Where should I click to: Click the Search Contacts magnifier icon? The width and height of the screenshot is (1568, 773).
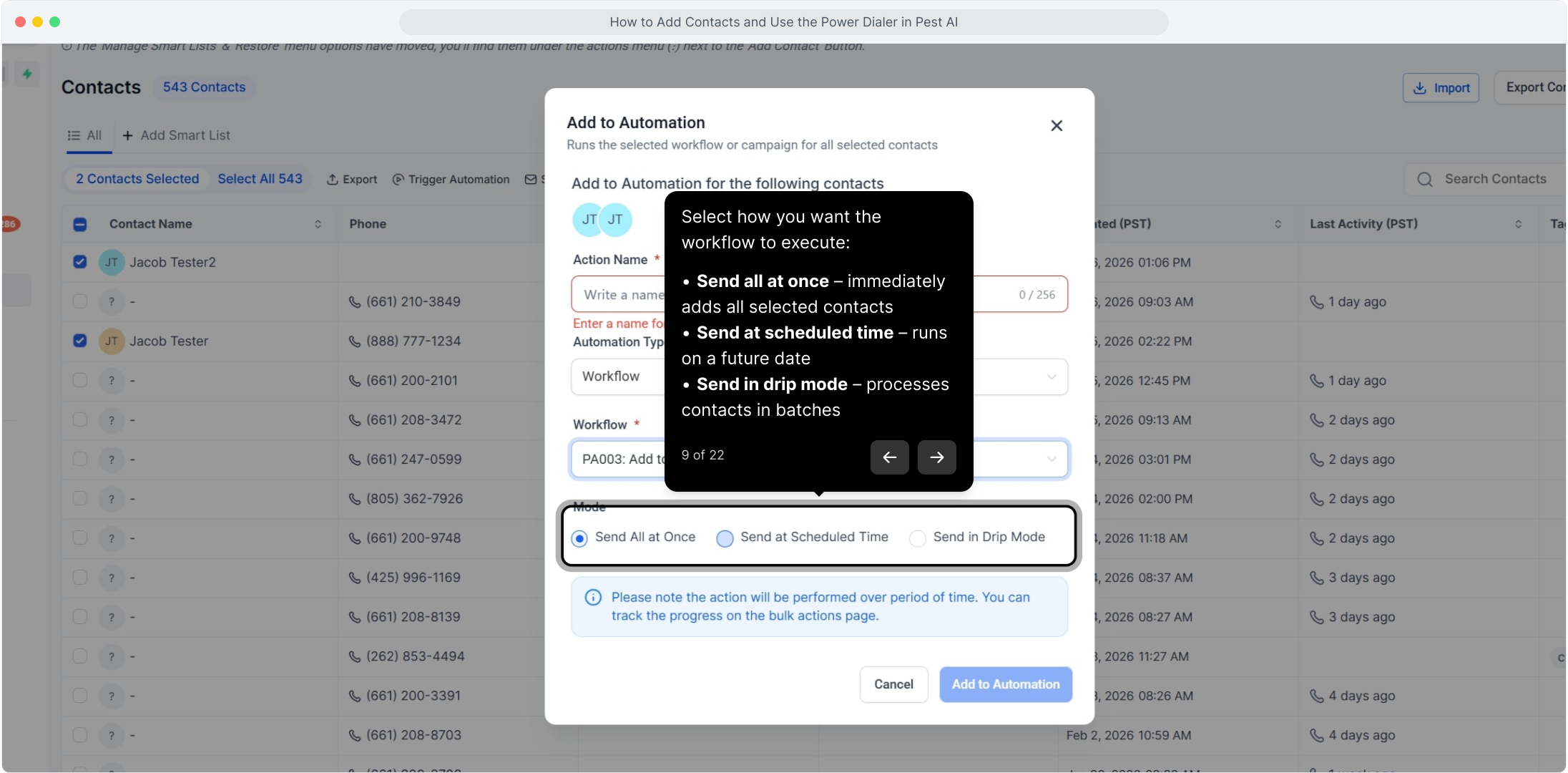[x=1424, y=180]
